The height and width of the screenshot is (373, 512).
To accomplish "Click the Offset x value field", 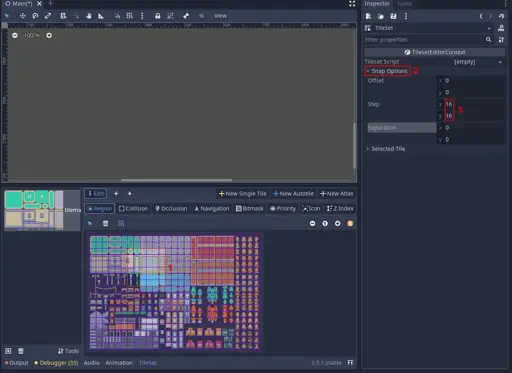I will (x=471, y=80).
